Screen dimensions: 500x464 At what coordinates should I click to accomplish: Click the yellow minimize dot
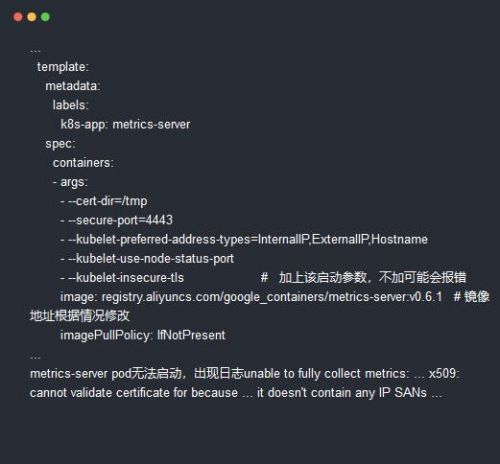tap(32, 17)
